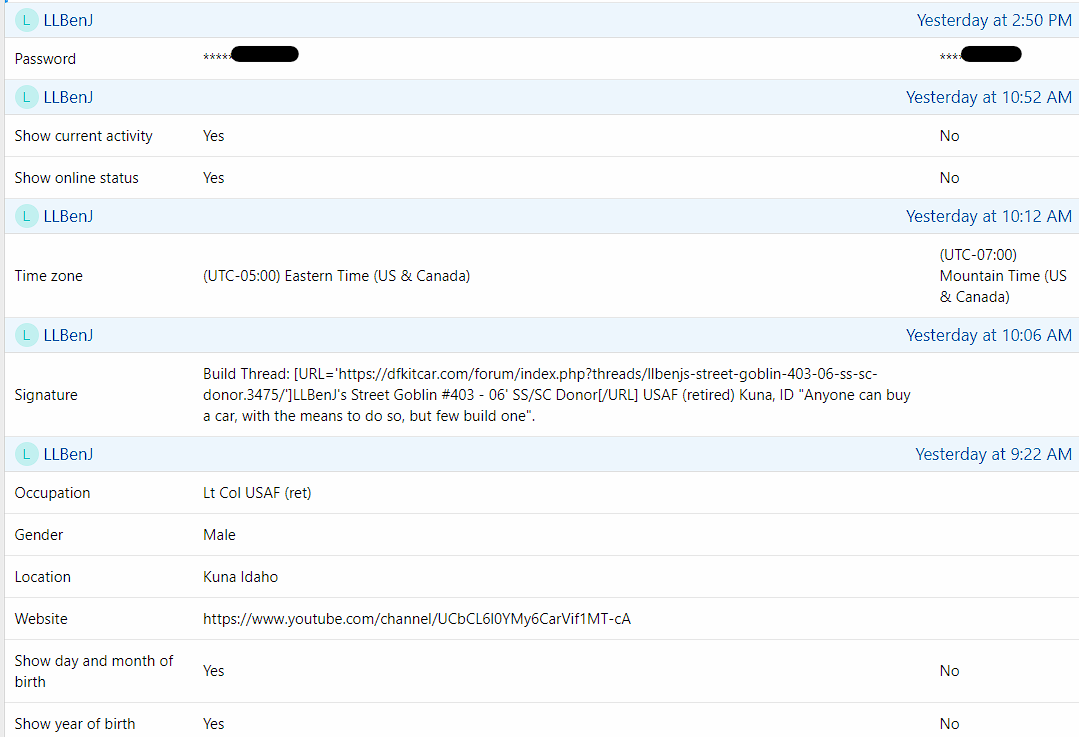
Task: Click the Yesterday at 9:22 AM timestamp
Action: tap(993, 454)
